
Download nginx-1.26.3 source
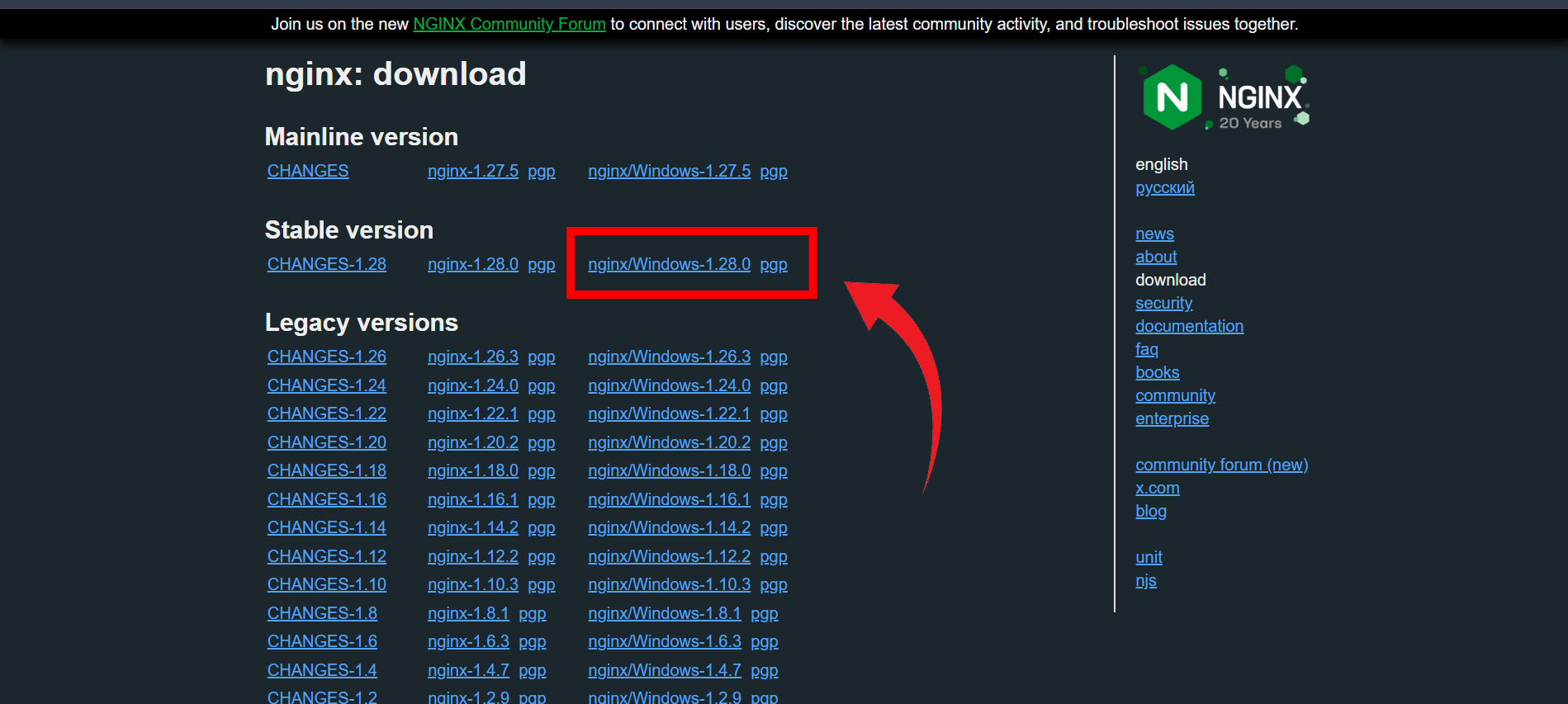[473, 357]
